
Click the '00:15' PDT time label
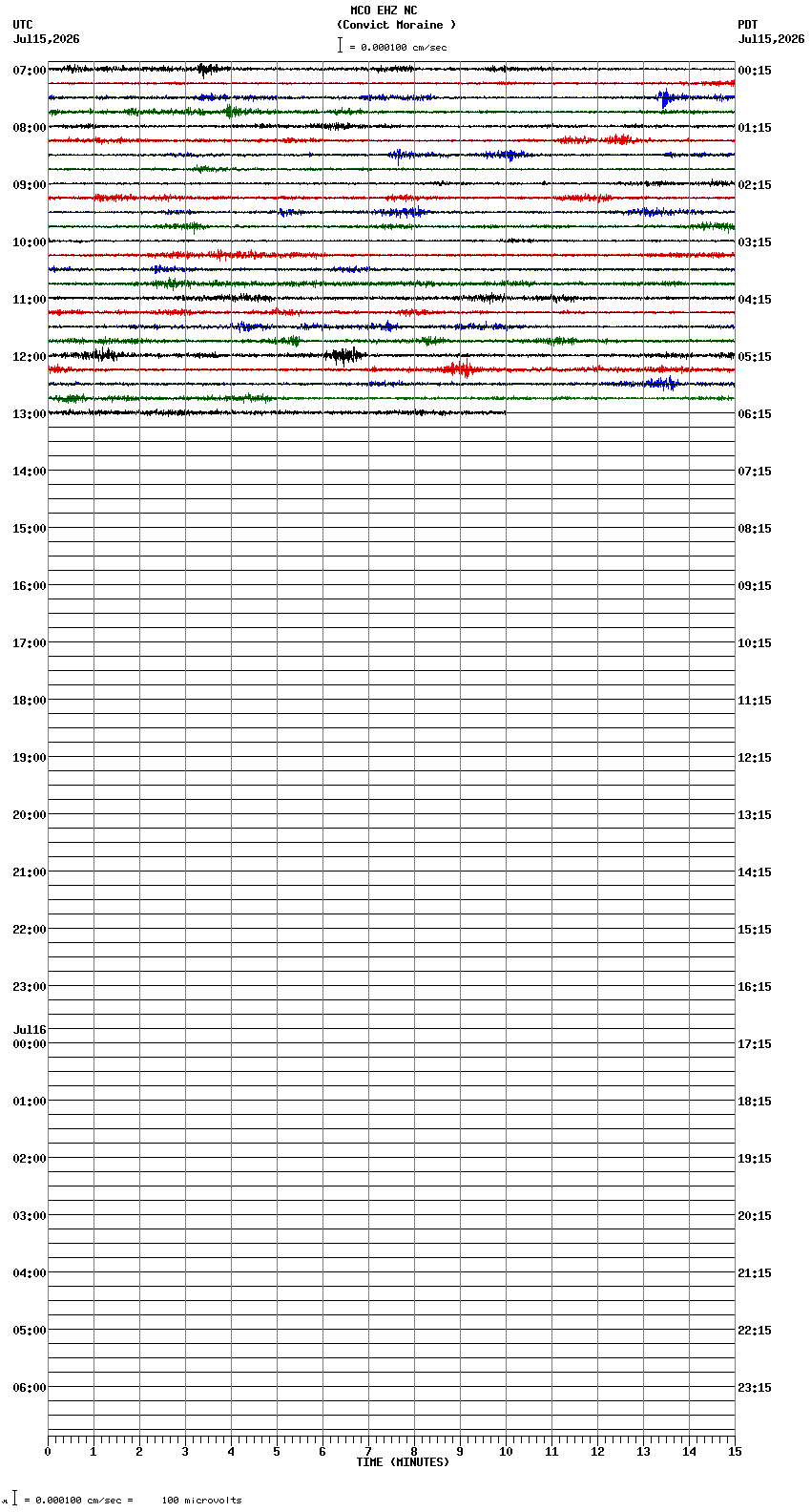point(755,71)
